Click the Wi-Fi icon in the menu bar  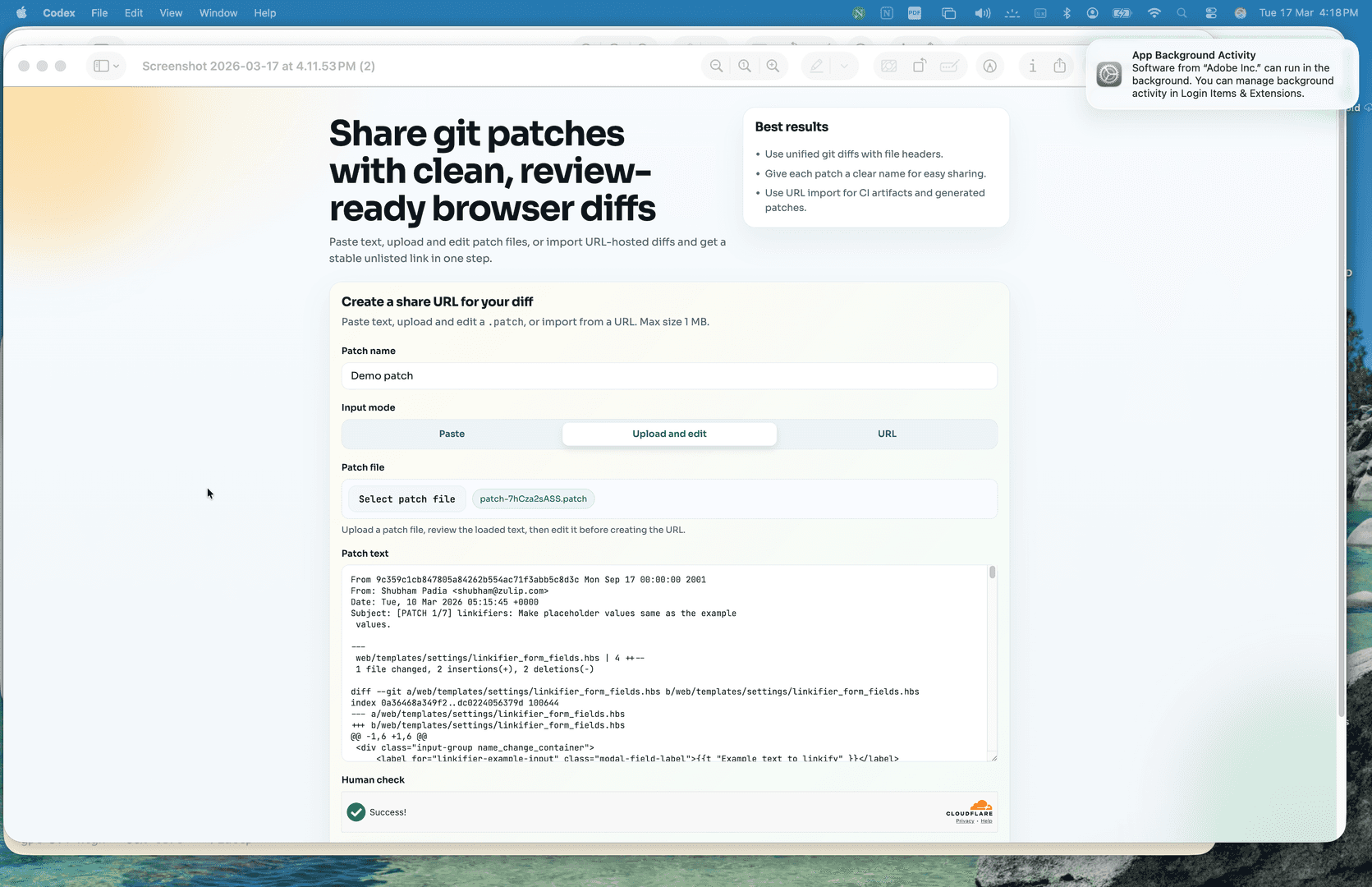coord(1154,12)
